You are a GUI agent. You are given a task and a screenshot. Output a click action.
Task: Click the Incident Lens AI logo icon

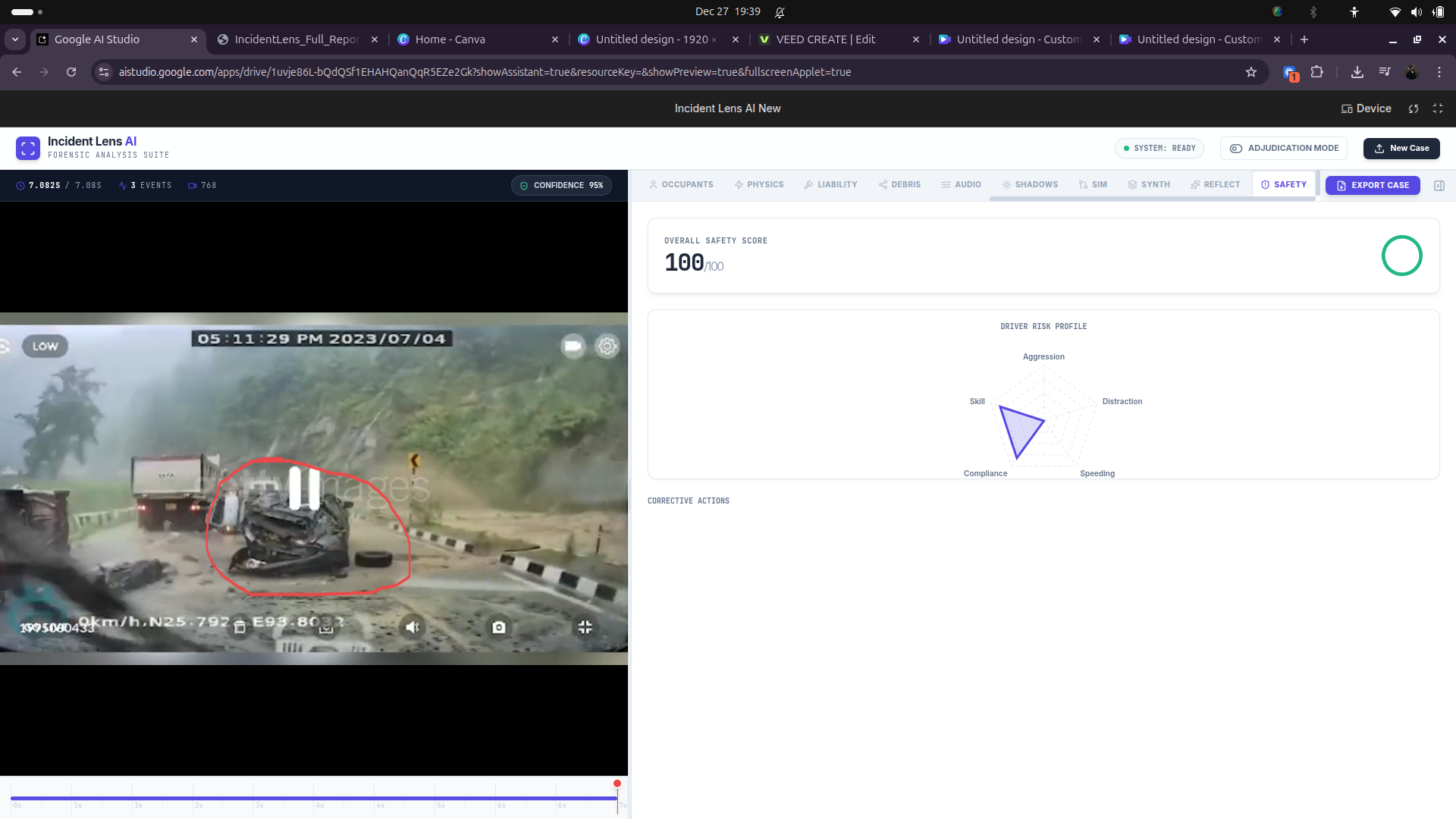point(28,148)
